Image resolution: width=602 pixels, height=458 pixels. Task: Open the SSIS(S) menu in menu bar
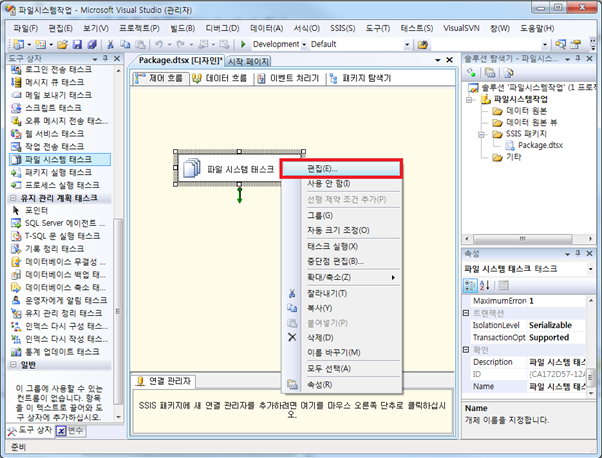(x=342, y=28)
